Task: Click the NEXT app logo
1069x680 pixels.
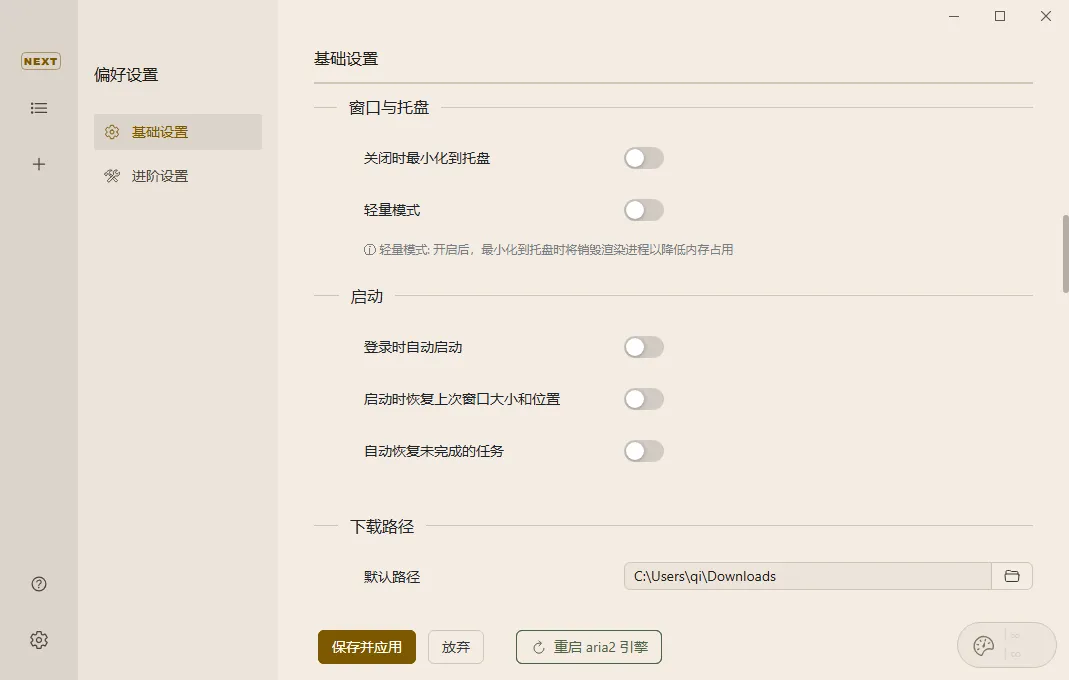Action: [40, 61]
